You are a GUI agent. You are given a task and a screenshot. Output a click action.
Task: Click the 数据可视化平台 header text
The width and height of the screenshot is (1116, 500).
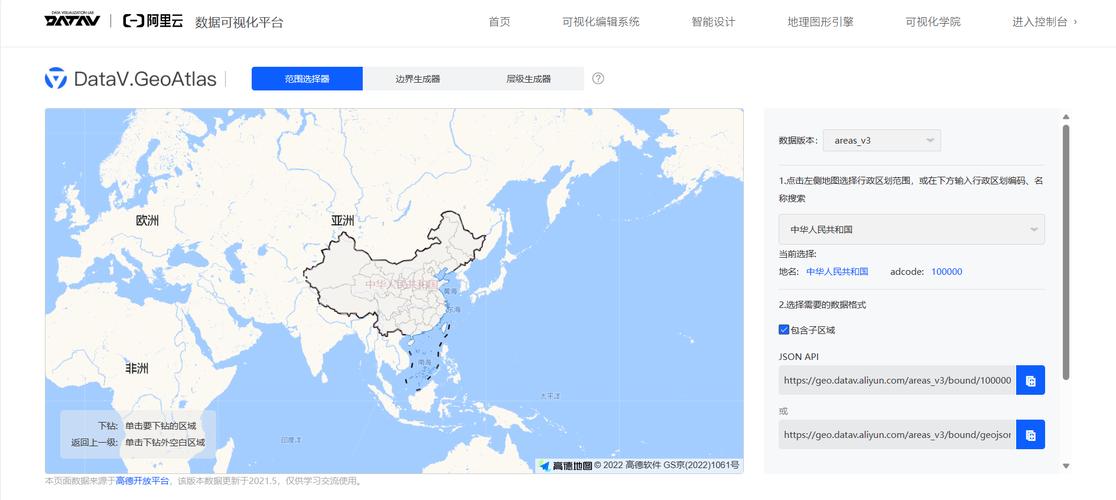pos(239,22)
